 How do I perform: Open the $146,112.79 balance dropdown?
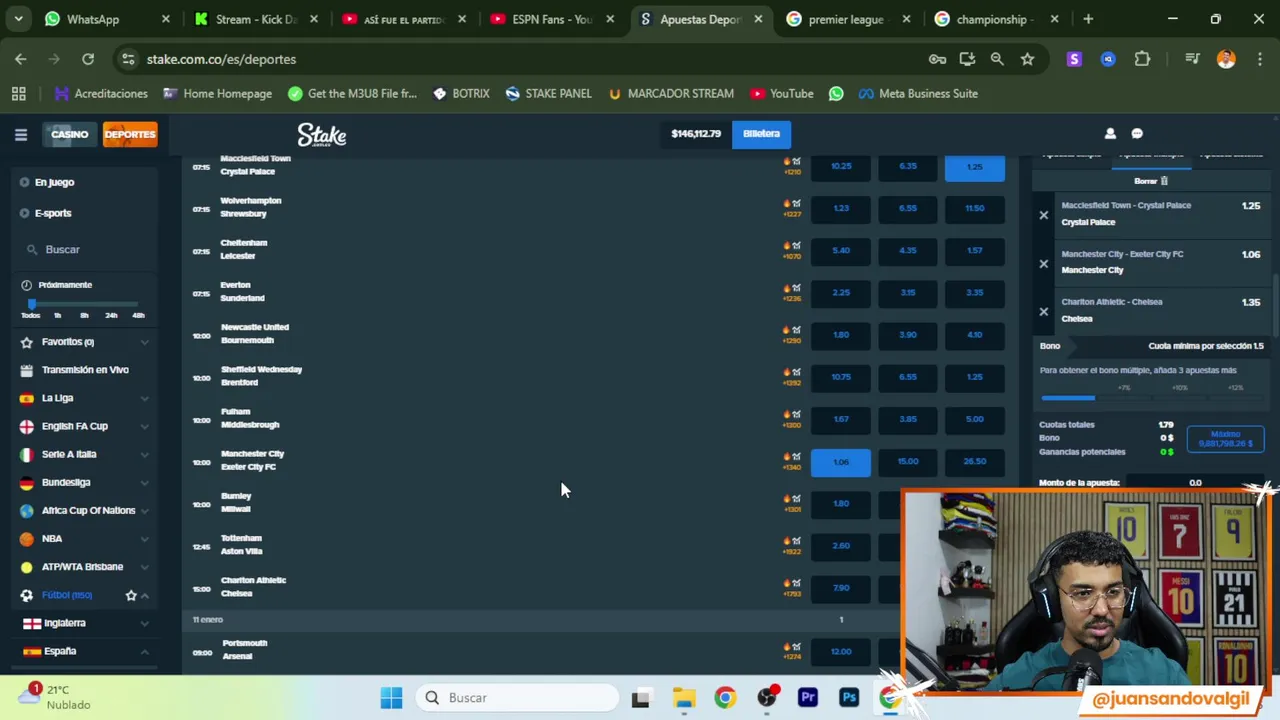tap(696, 134)
